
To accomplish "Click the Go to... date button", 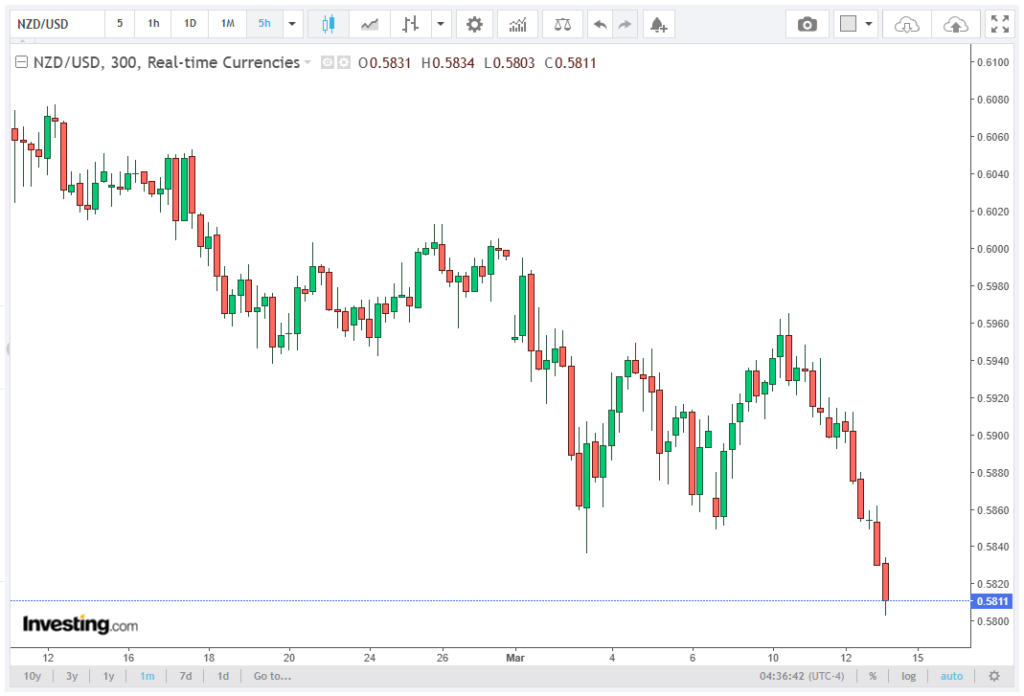I will pos(272,676).
